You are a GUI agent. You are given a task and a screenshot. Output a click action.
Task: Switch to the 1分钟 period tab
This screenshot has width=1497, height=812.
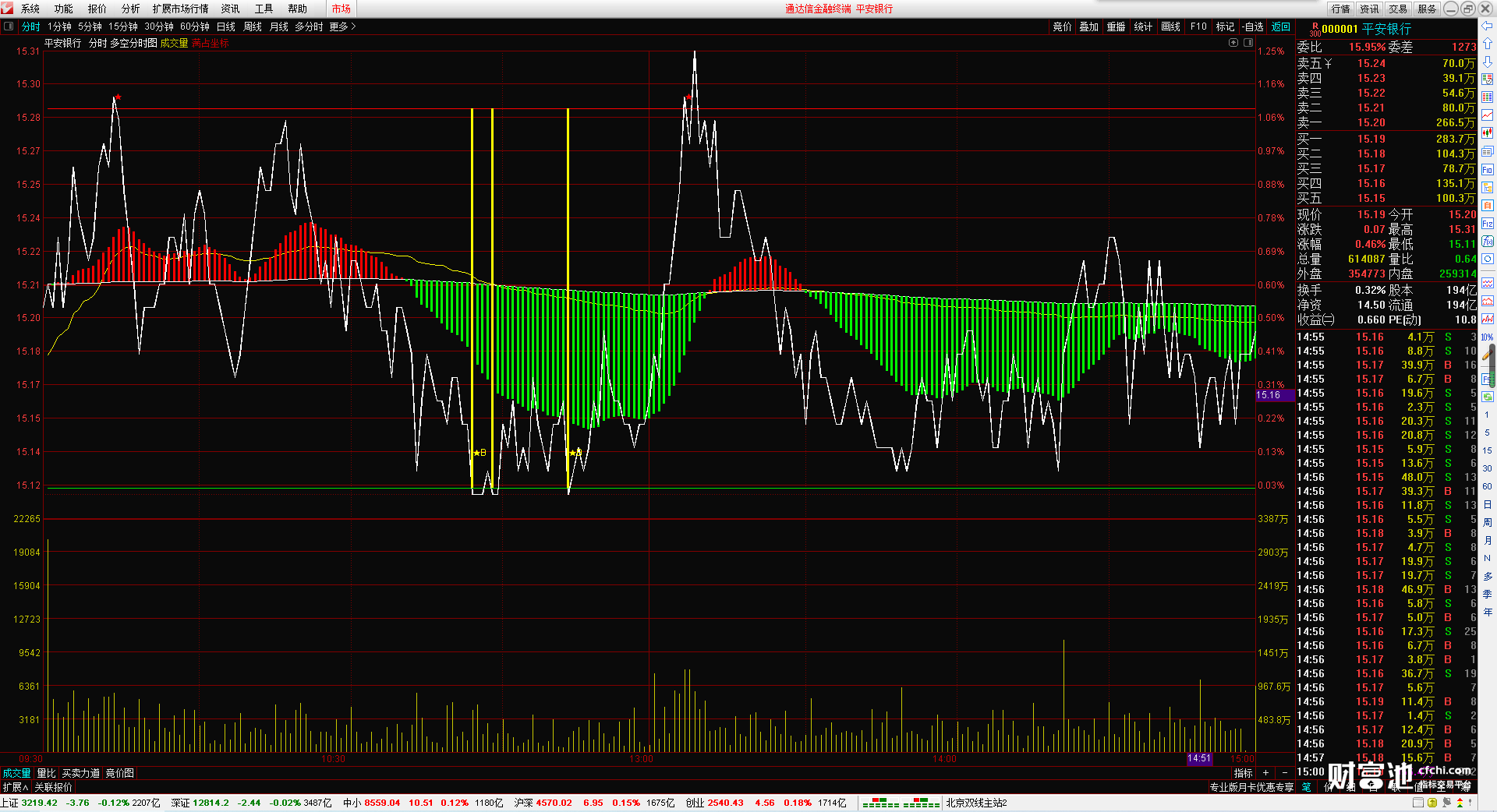(x=59, y=26)
